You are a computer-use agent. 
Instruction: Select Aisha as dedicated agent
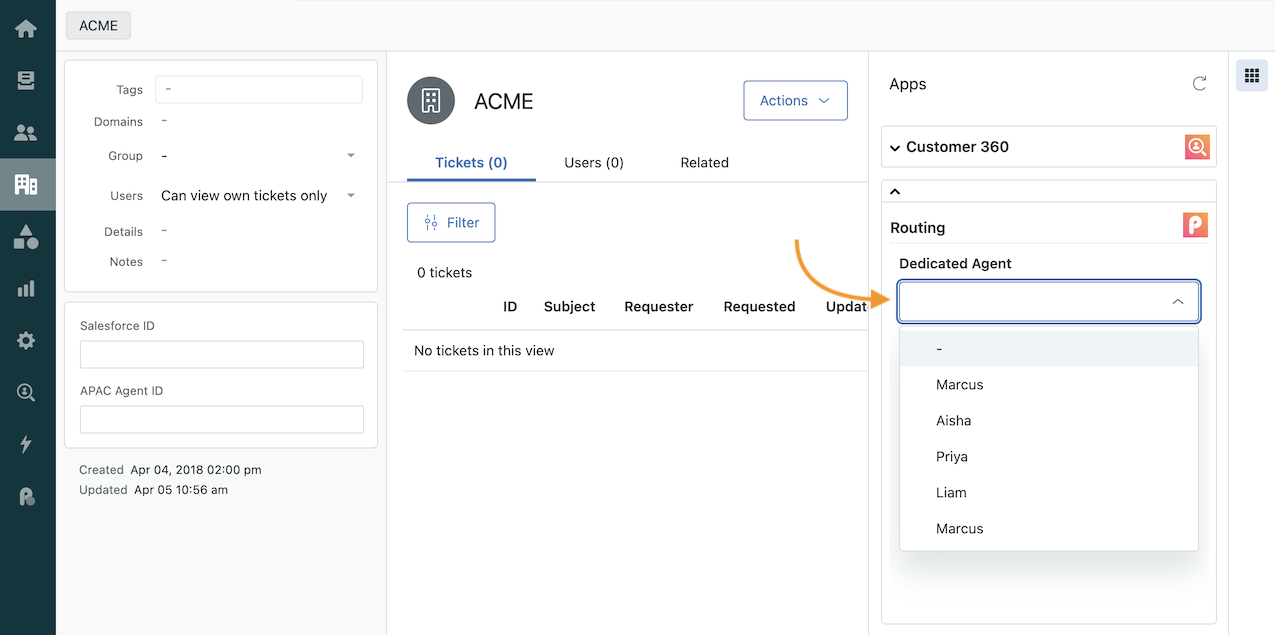(x=1049, y=421)
